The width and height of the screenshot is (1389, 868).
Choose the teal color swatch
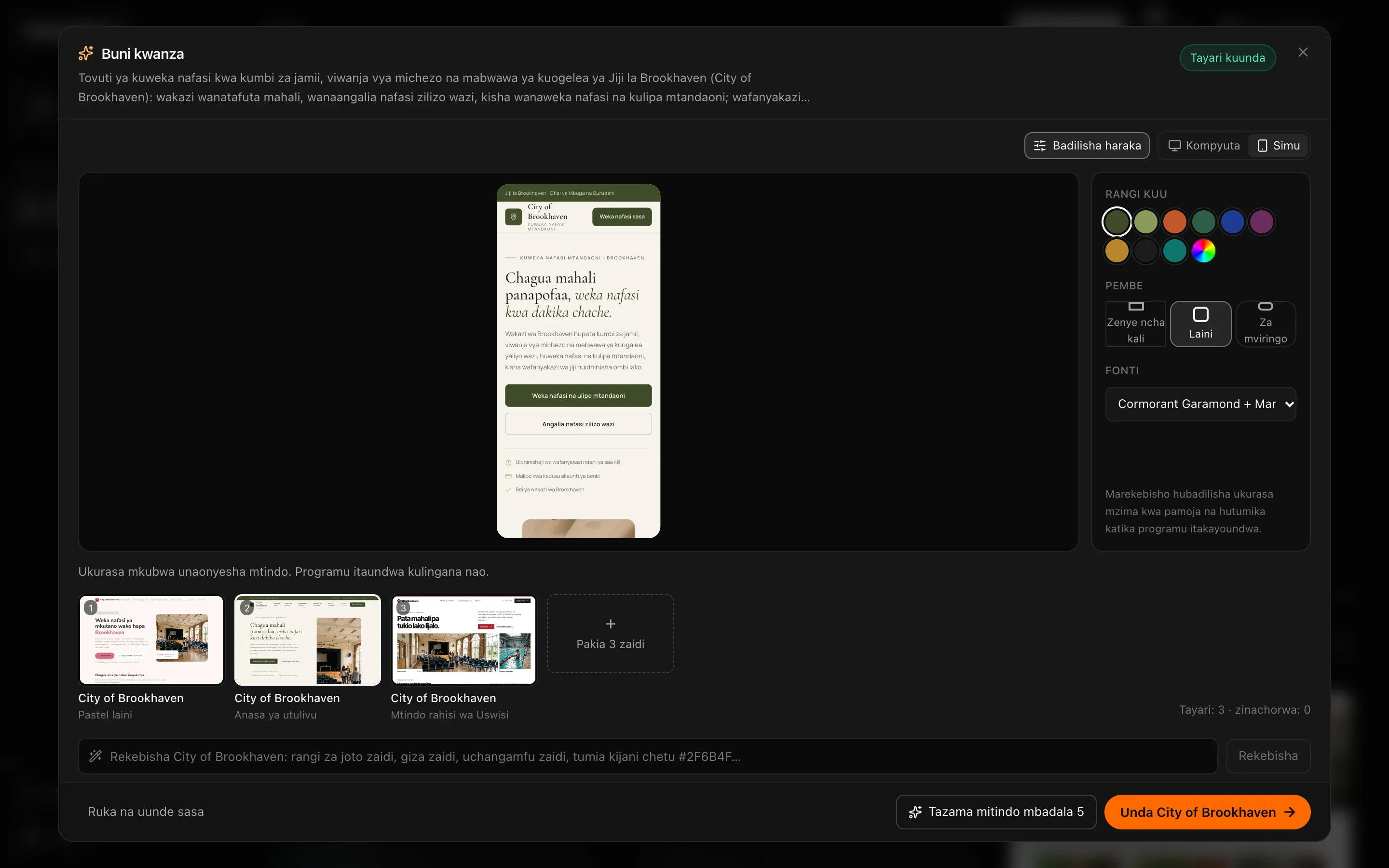click(x=1175, y=251)
